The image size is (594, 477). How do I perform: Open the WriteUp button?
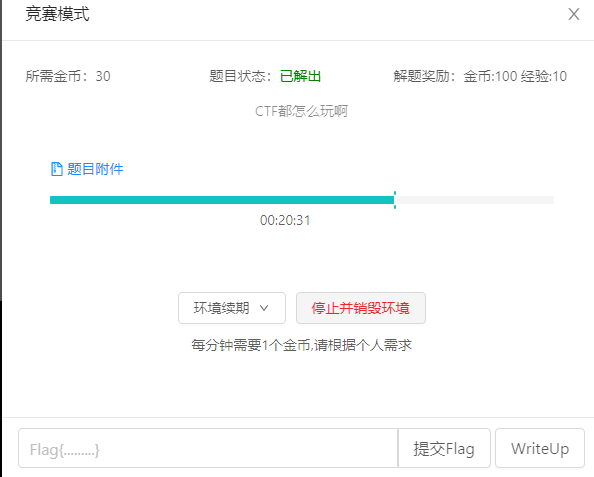[x=540, y=448]
